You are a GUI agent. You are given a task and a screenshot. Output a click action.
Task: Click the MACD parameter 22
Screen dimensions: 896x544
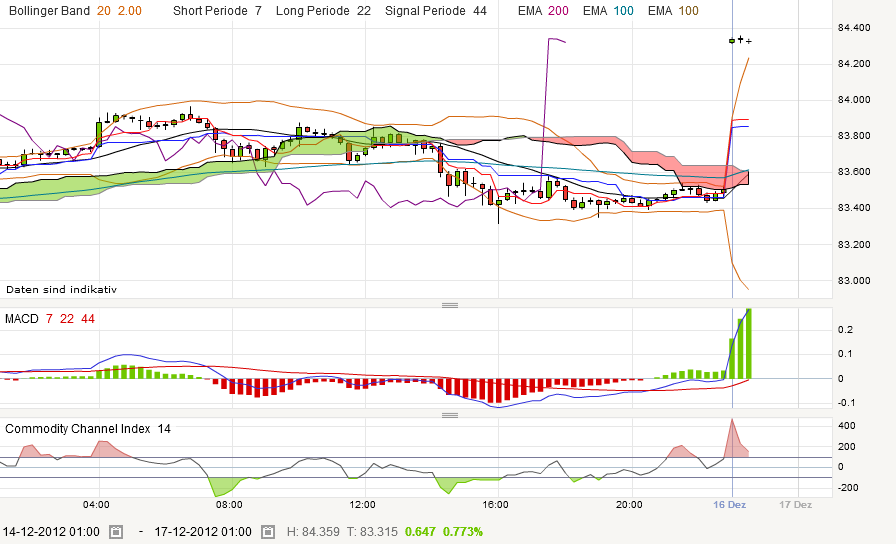[x=67, y=319]
